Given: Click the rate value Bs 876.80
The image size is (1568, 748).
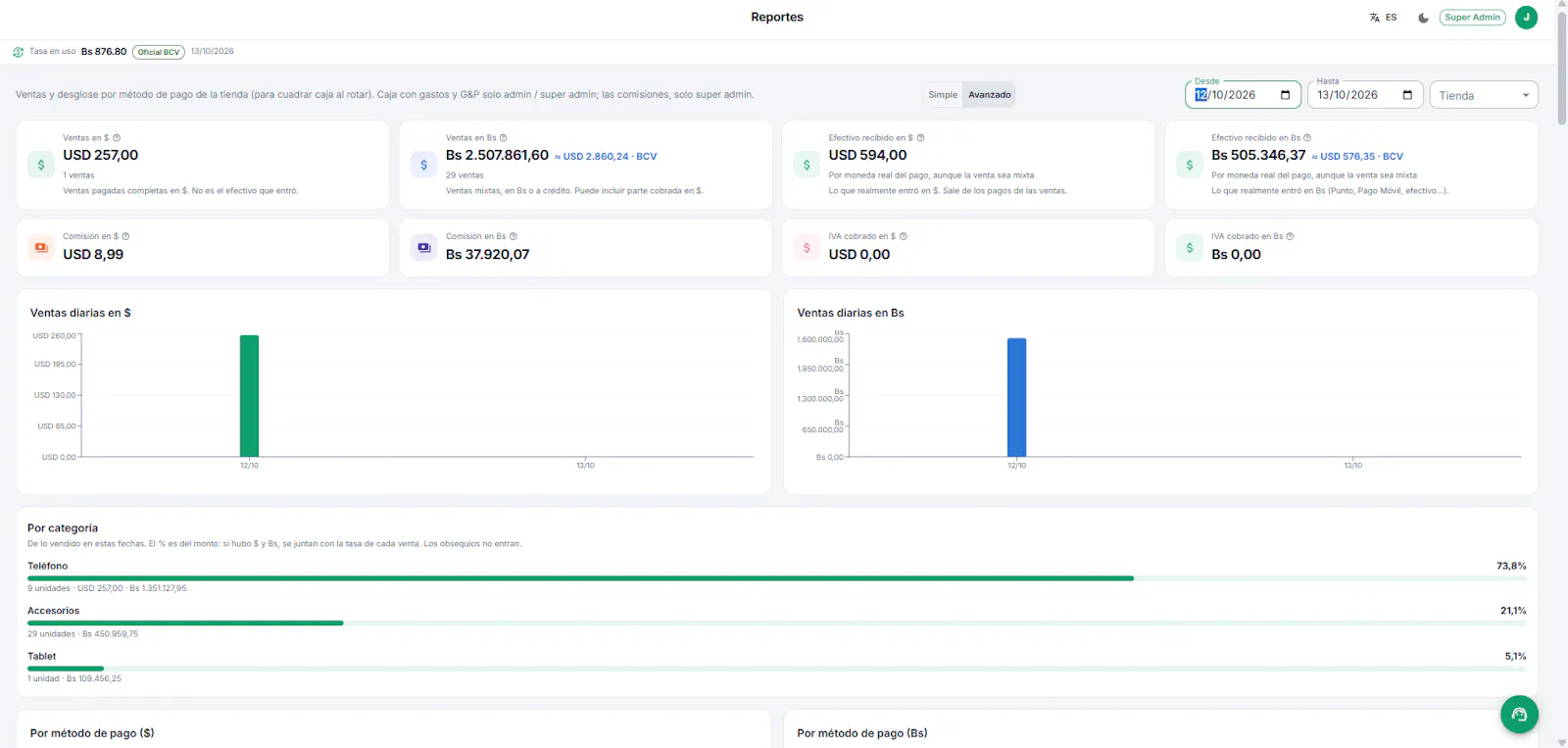Looking at the screenshot, I should coord(104,52).
